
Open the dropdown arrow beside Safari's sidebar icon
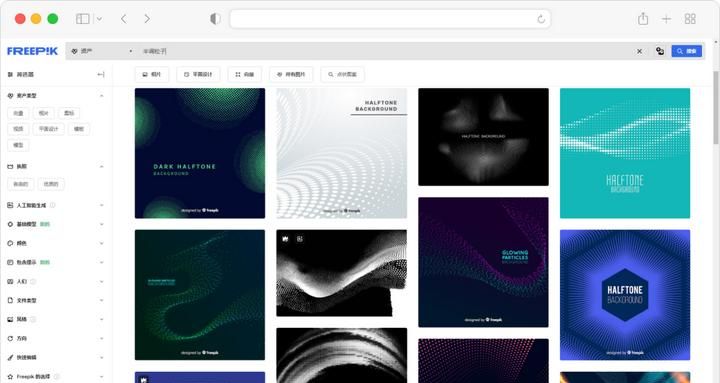[x=99, y=19]
